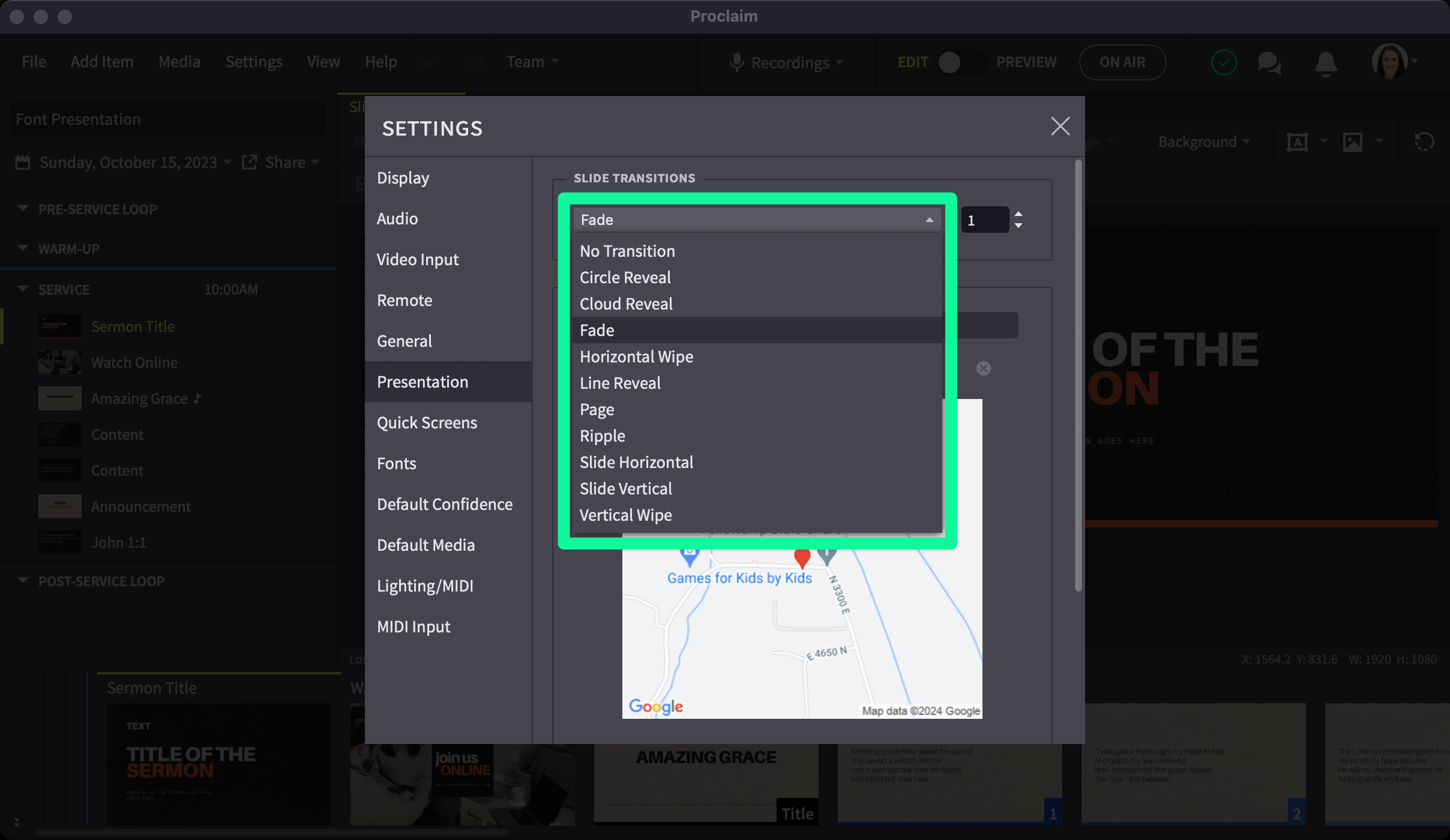Image resolution: width=1450 pixels, height=840 pixels.
Task: Open Fonts settings tab
Action: tap(448, 463)
